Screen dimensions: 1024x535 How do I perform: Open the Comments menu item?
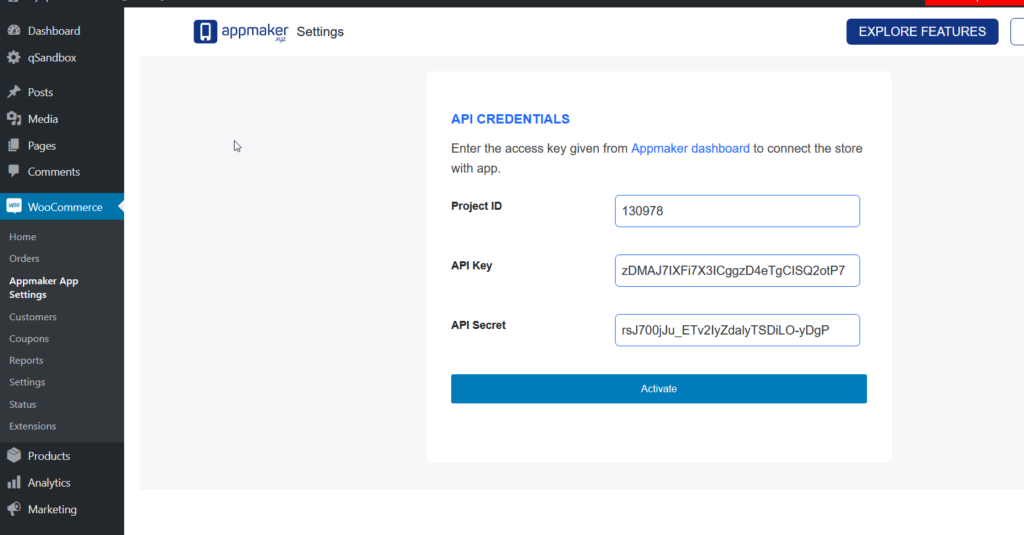[x=54, y=172]
